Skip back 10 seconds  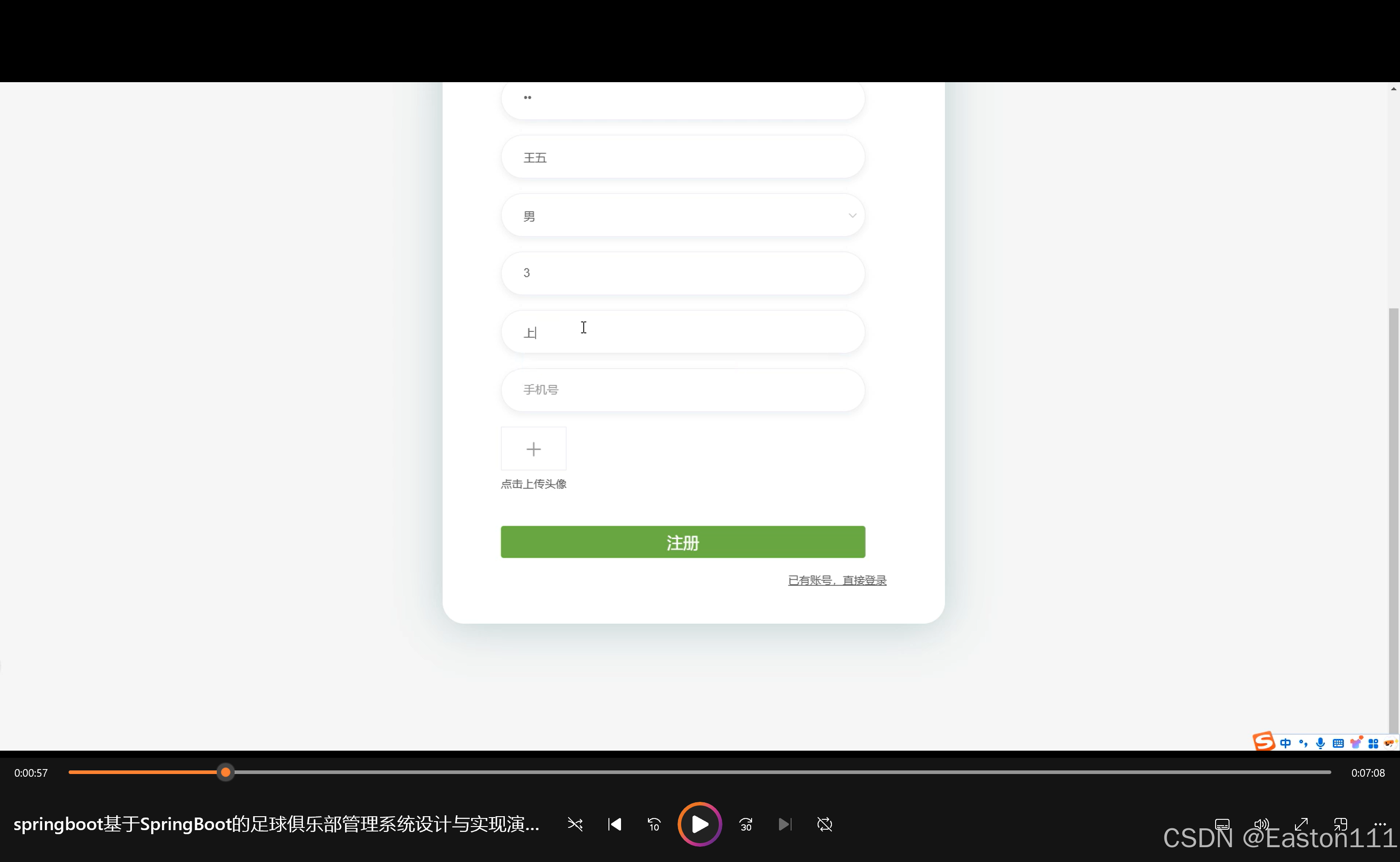(x=654, y=824)
